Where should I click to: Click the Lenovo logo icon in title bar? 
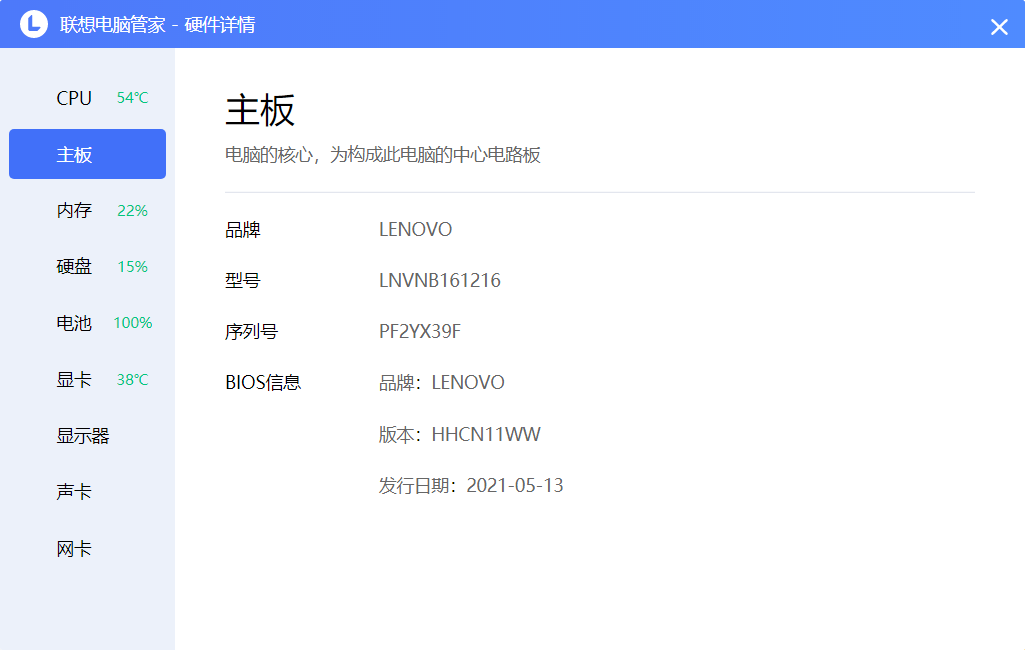click(x=34, y=24)
